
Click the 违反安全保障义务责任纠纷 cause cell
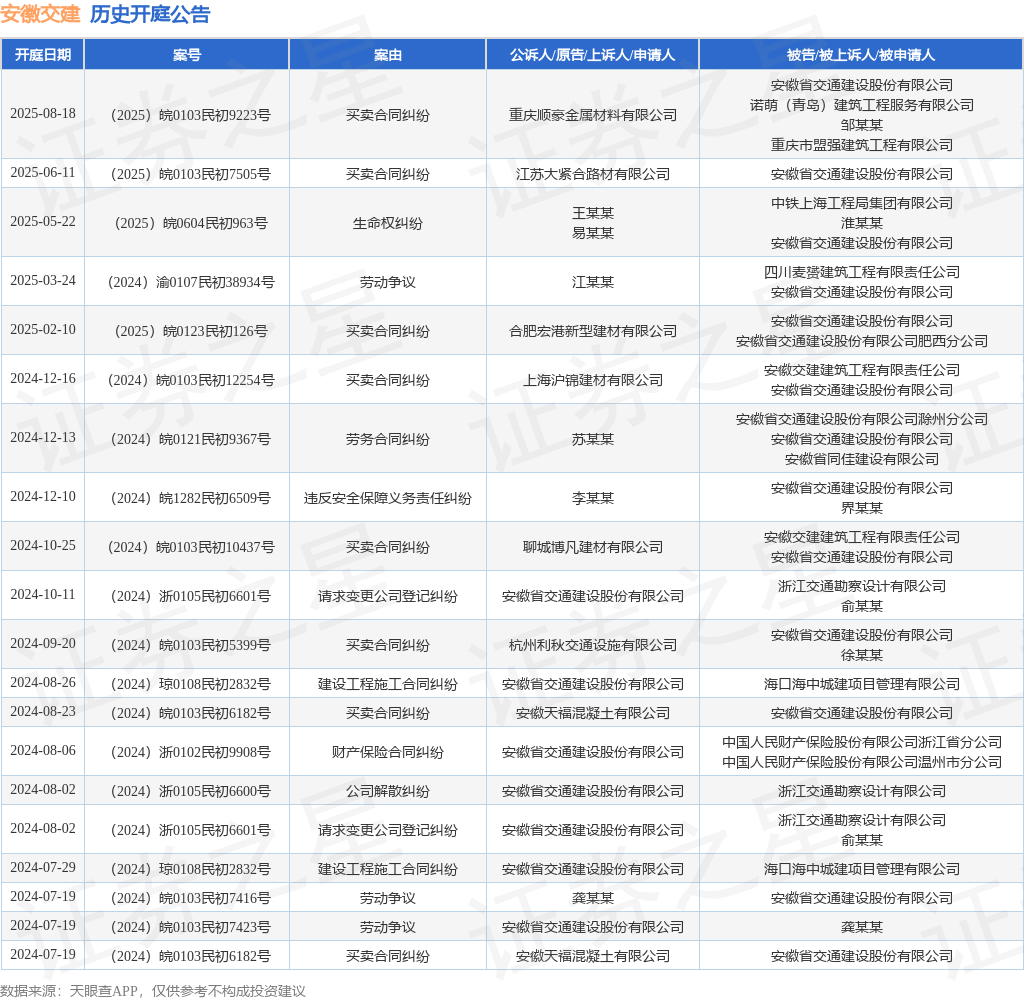[388, 498]
